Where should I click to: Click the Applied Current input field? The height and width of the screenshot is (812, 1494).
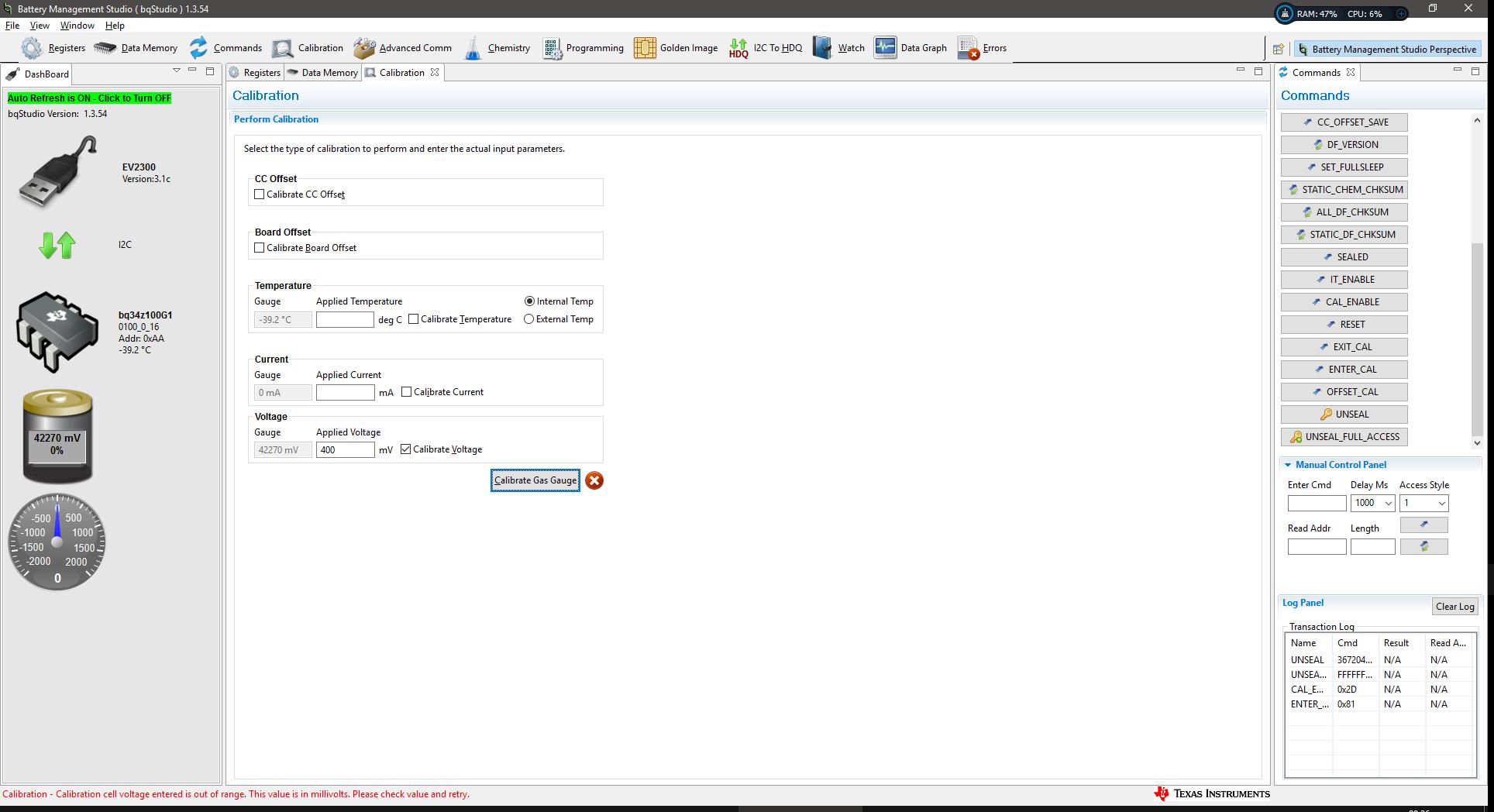(x=346, y=393)
